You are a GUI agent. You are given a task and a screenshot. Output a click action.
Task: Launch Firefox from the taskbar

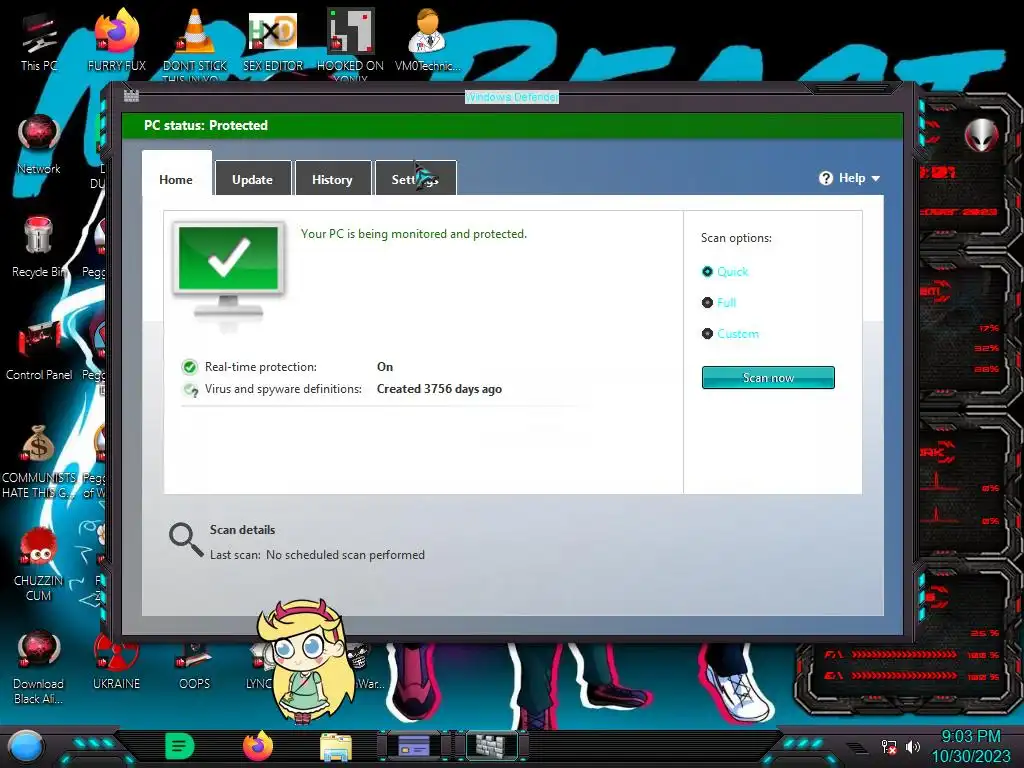point(258,746)
